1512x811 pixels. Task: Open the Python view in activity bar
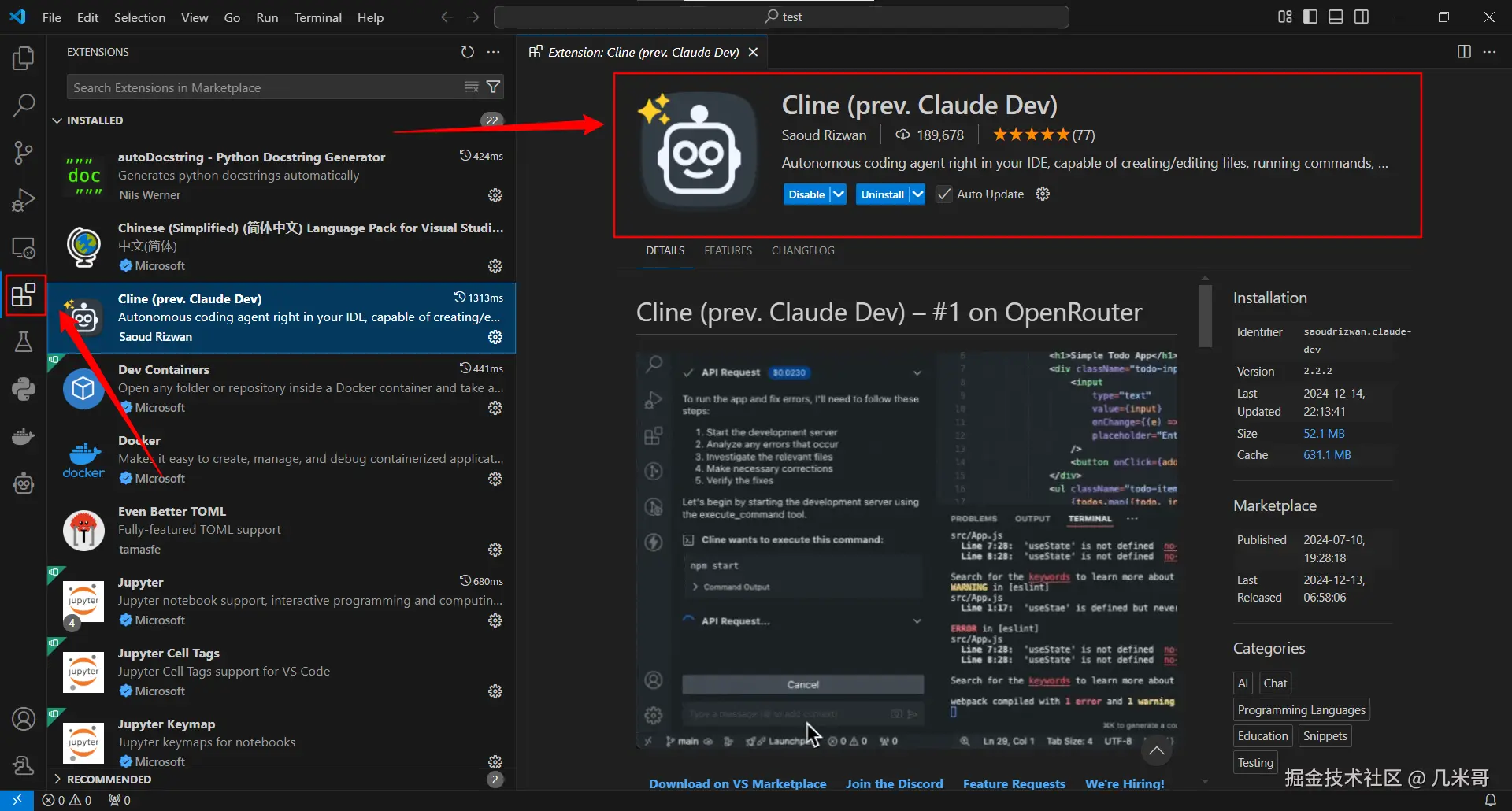point(24,389)
